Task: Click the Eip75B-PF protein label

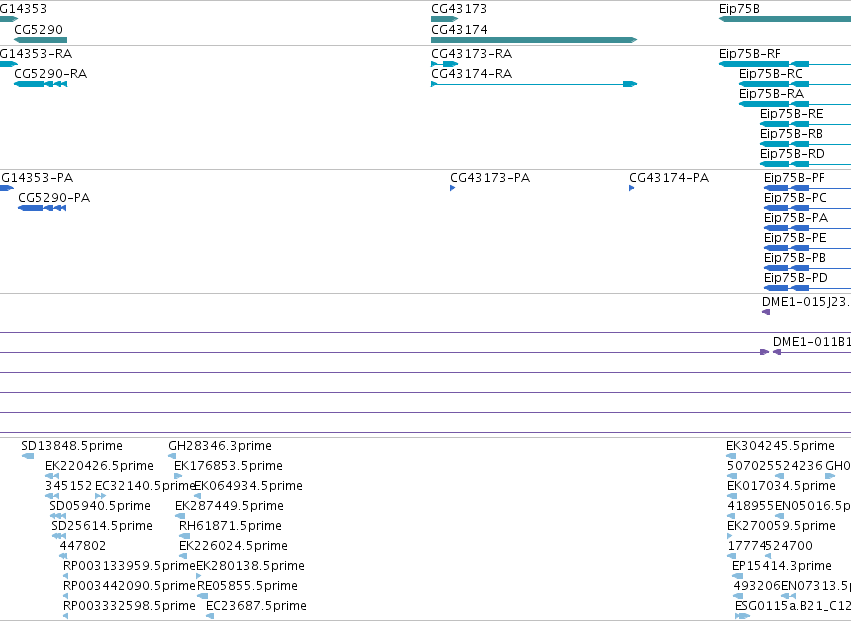Action: (795, 178)
